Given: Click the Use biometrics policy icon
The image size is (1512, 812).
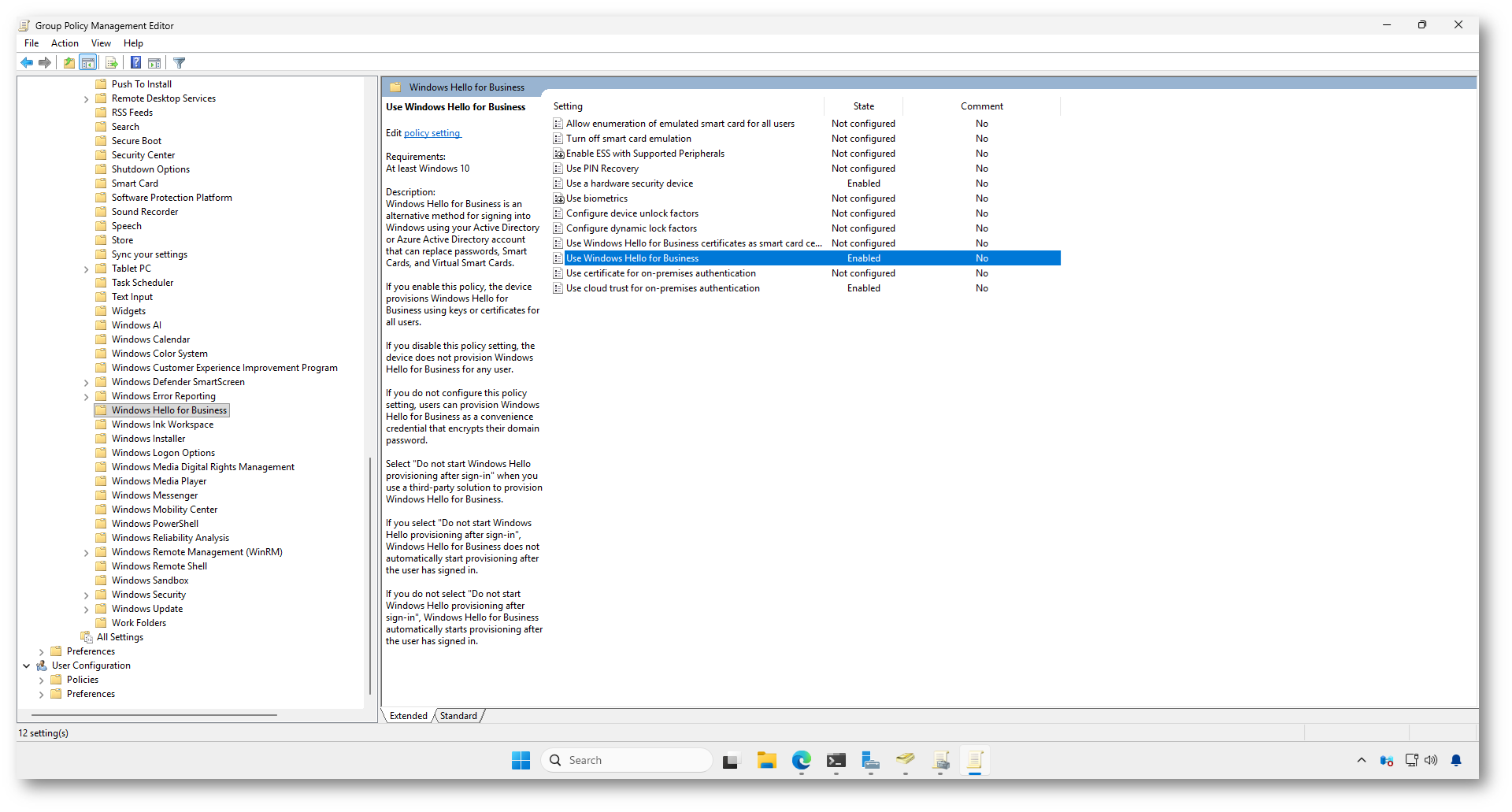Looking at the screenshot, I should pyautogui.click(x=558, y=198).
